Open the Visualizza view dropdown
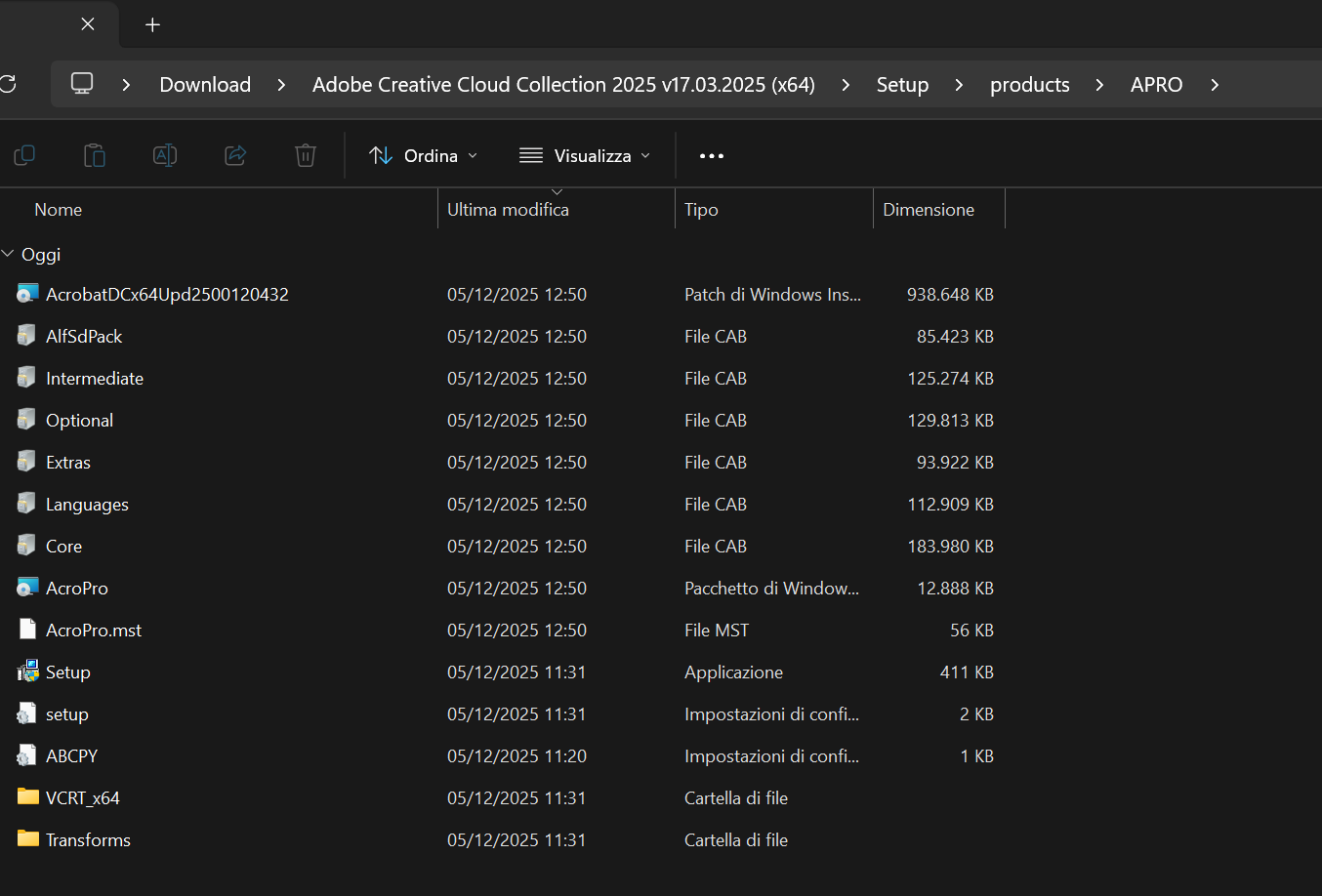The image size is (1322, 896). click(x=585, y=156)
